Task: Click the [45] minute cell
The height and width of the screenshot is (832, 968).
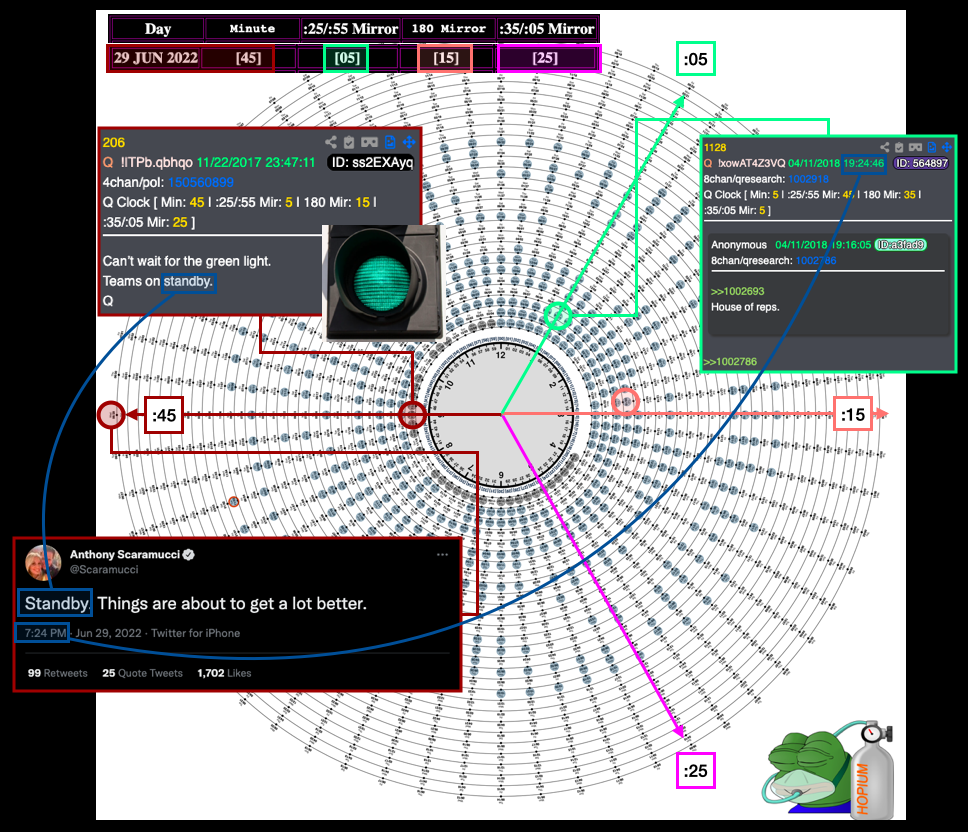Action: pos(248,58)
